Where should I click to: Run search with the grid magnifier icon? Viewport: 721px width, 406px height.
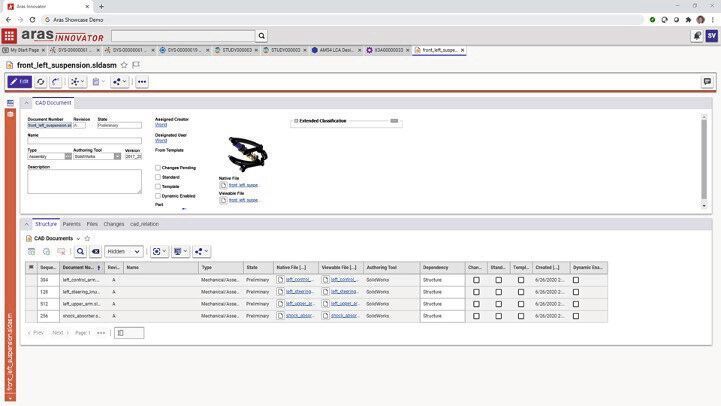tap(80, 252)
